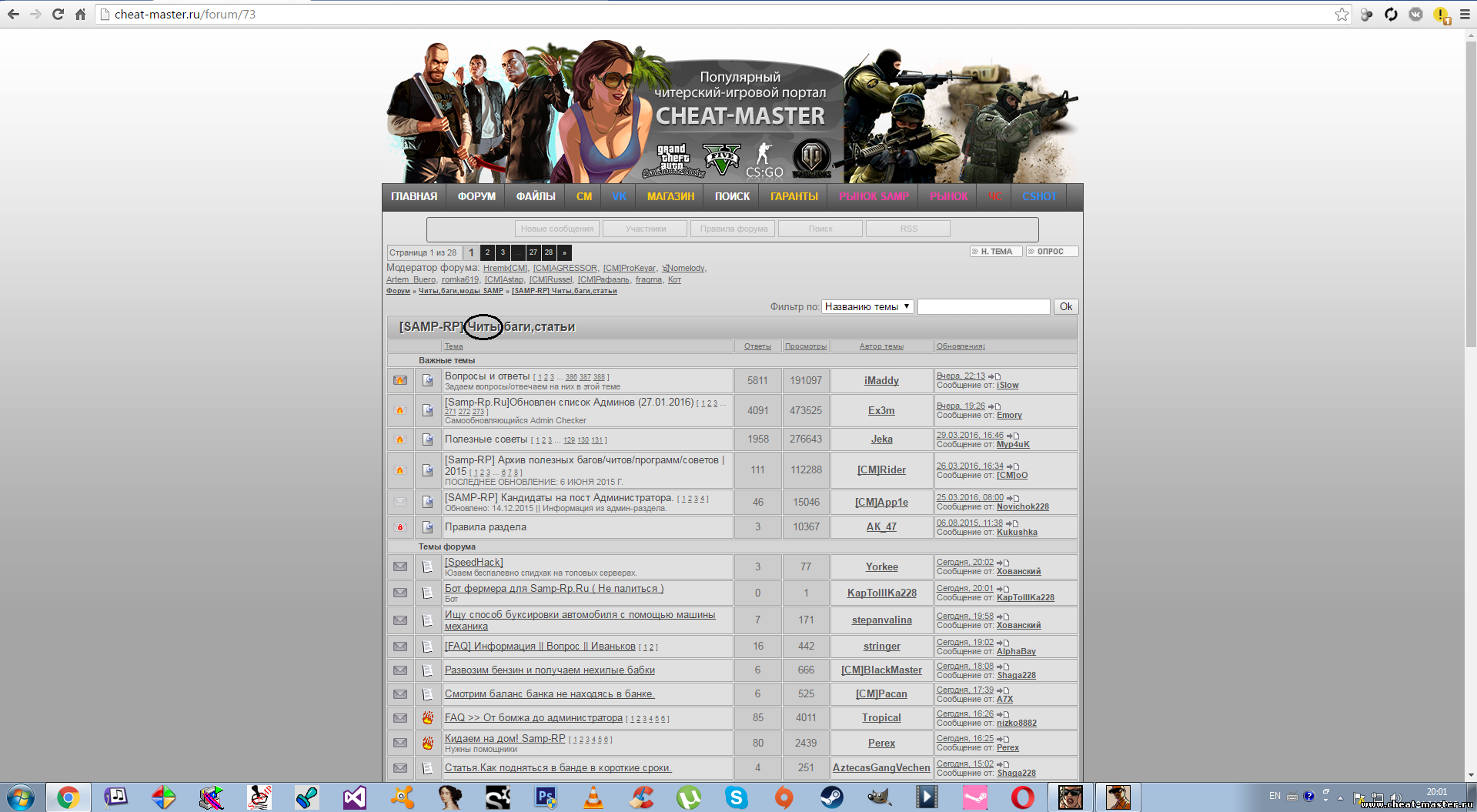
Task: Click the Ok filter button
Action: 1066,306
